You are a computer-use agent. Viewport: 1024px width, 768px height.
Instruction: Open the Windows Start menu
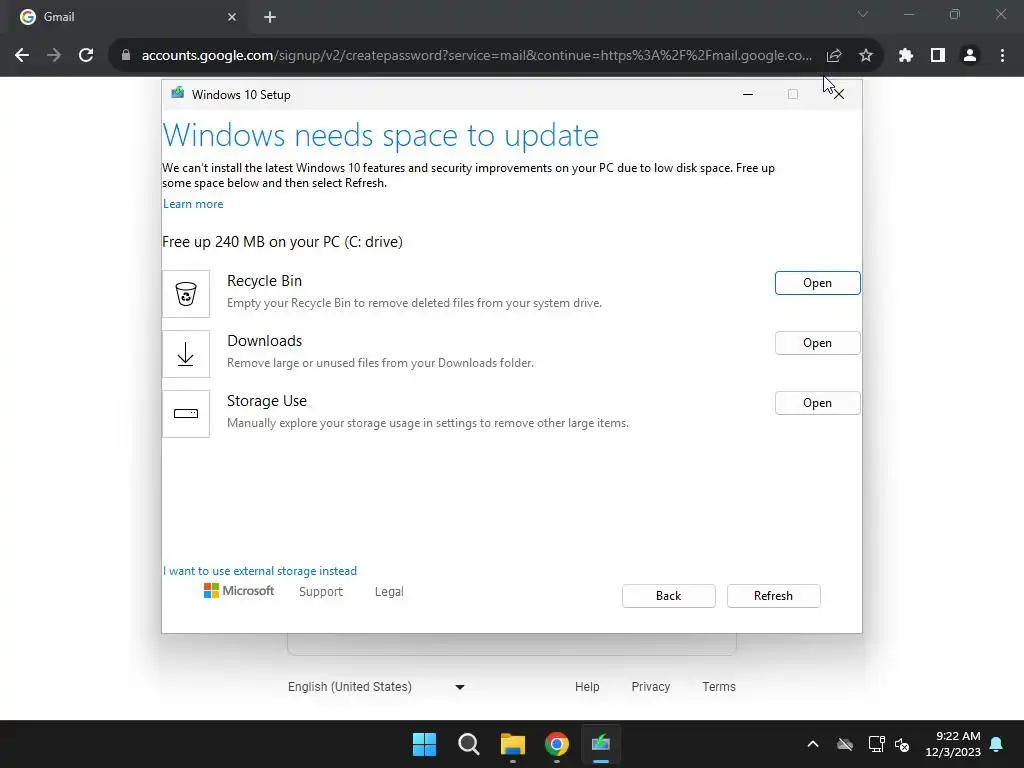pyautogui.click(x=424, y=744)
